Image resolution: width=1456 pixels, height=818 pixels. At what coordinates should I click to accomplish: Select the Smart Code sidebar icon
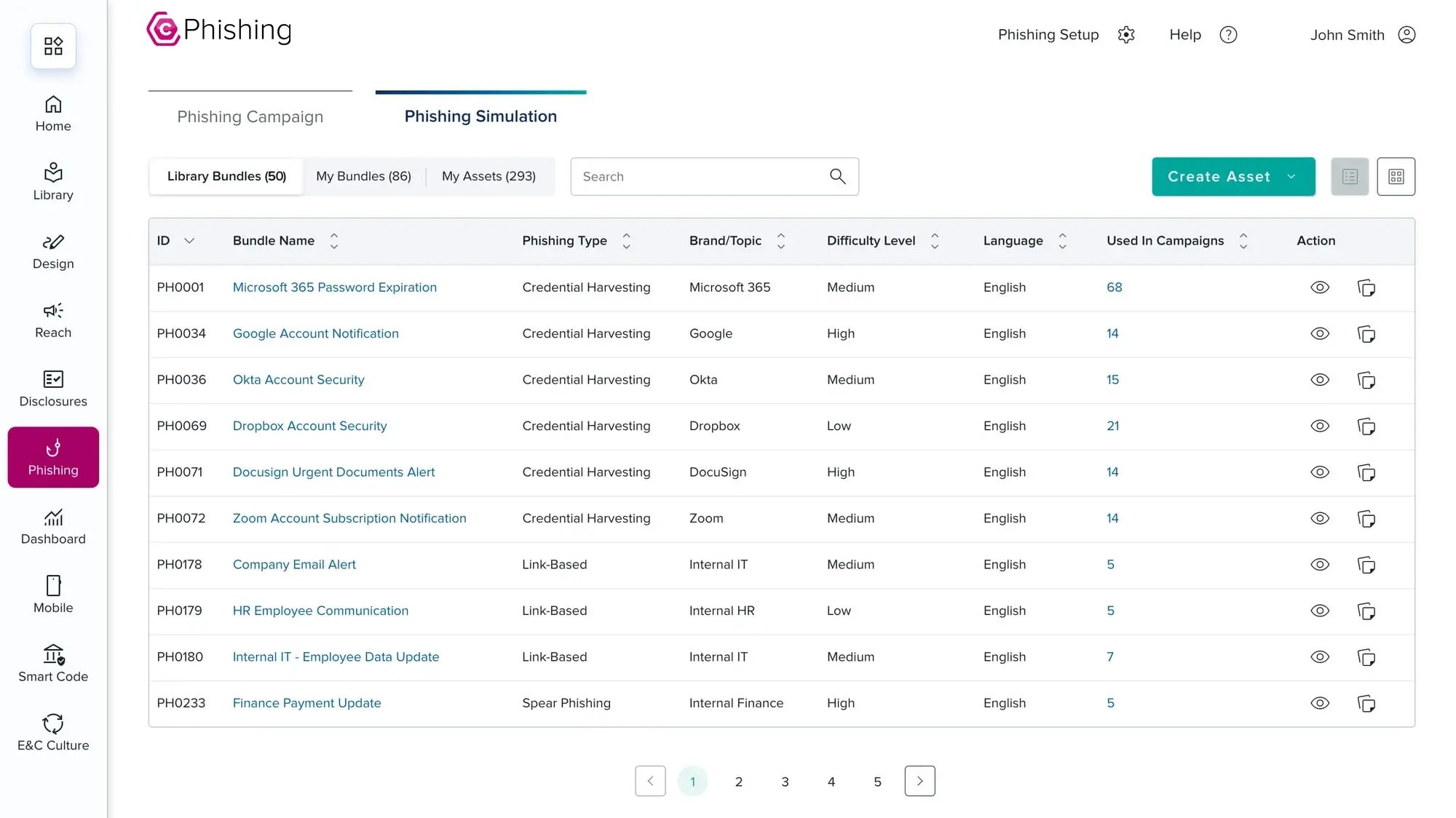pyautogui.click(x=52, y=662)
